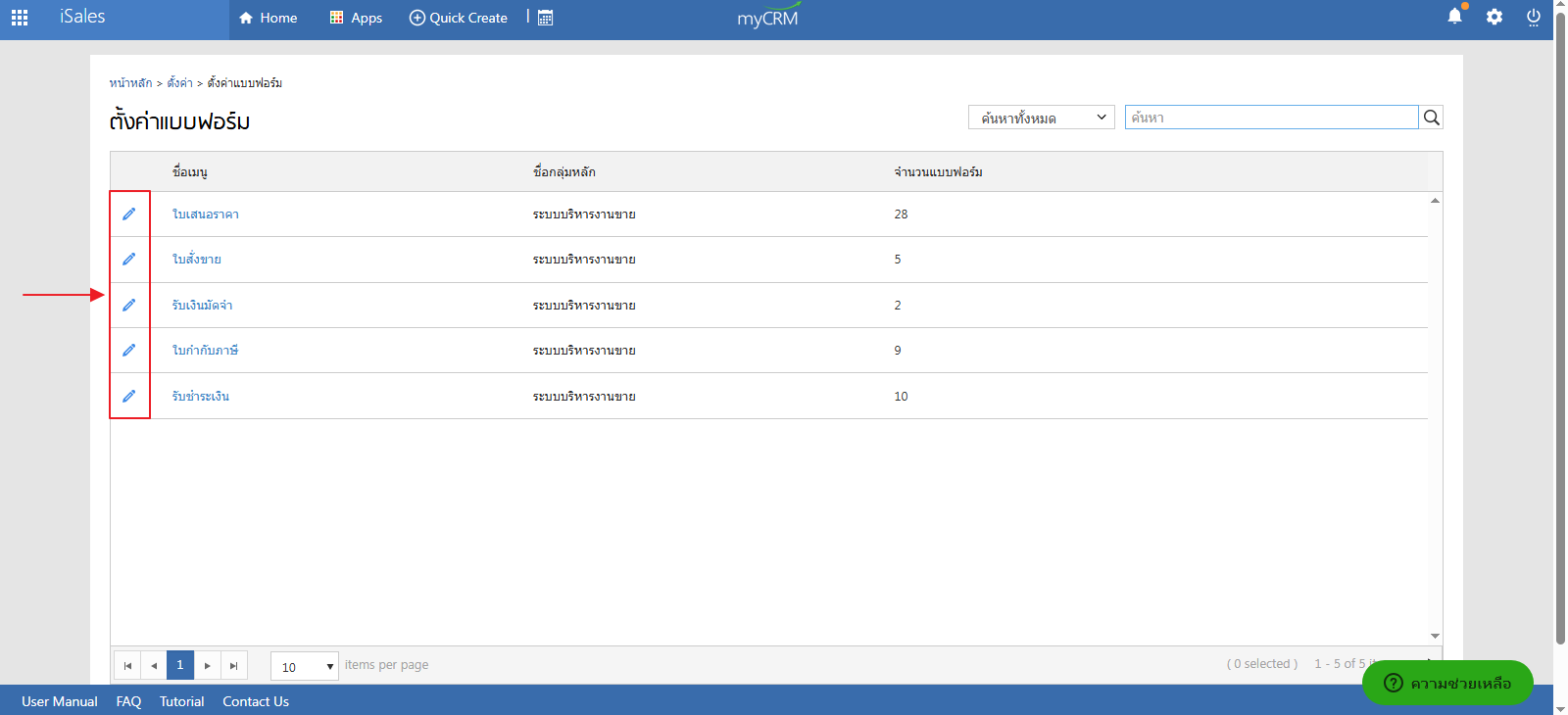The width and height of the screenshot is (1568, 715).
Task: Edit the ใบกำกับภาษี row via pencil
Action: tap(128, 351)
